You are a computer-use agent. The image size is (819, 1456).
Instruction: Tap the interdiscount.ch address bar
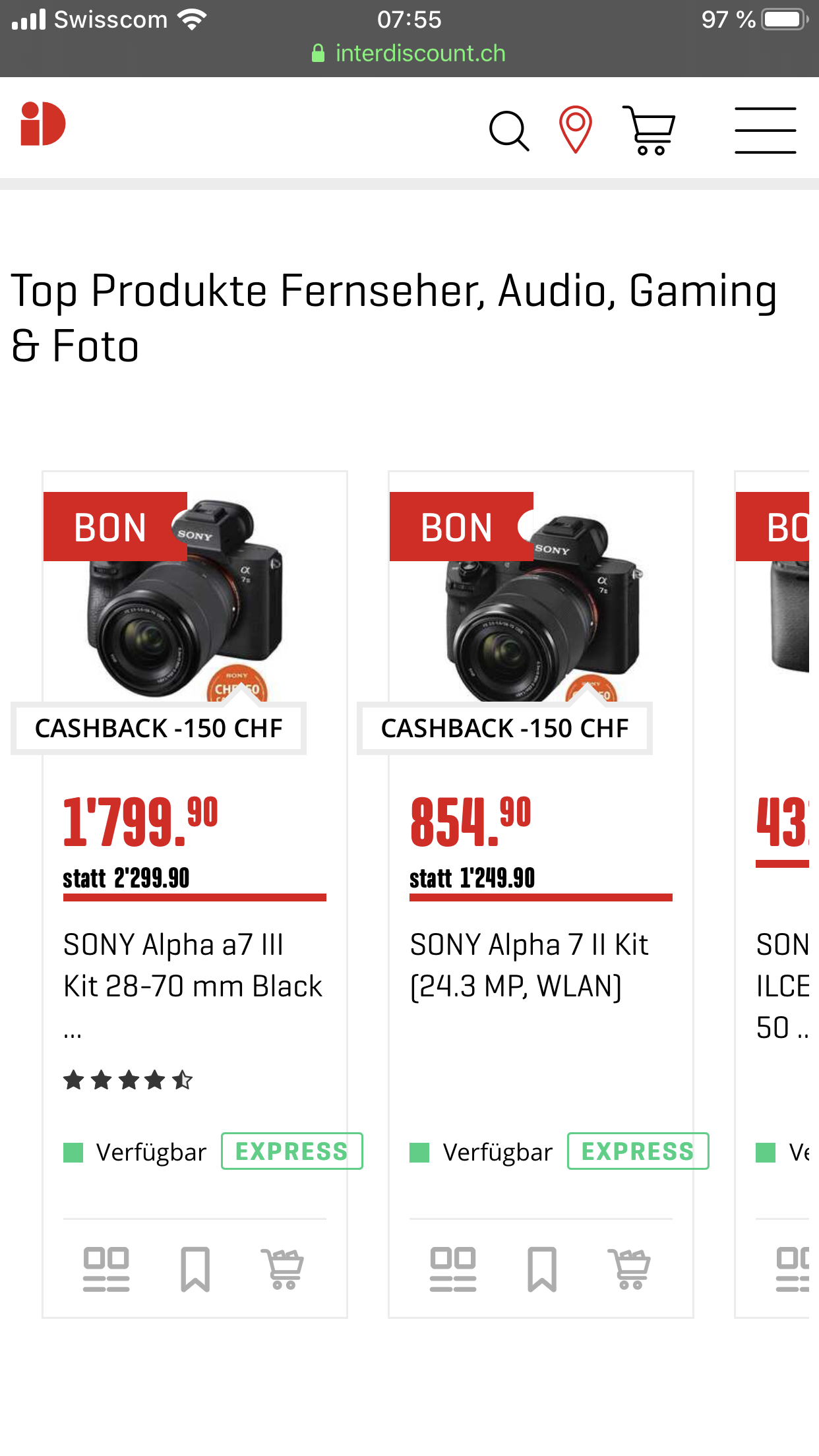point(409,53)
